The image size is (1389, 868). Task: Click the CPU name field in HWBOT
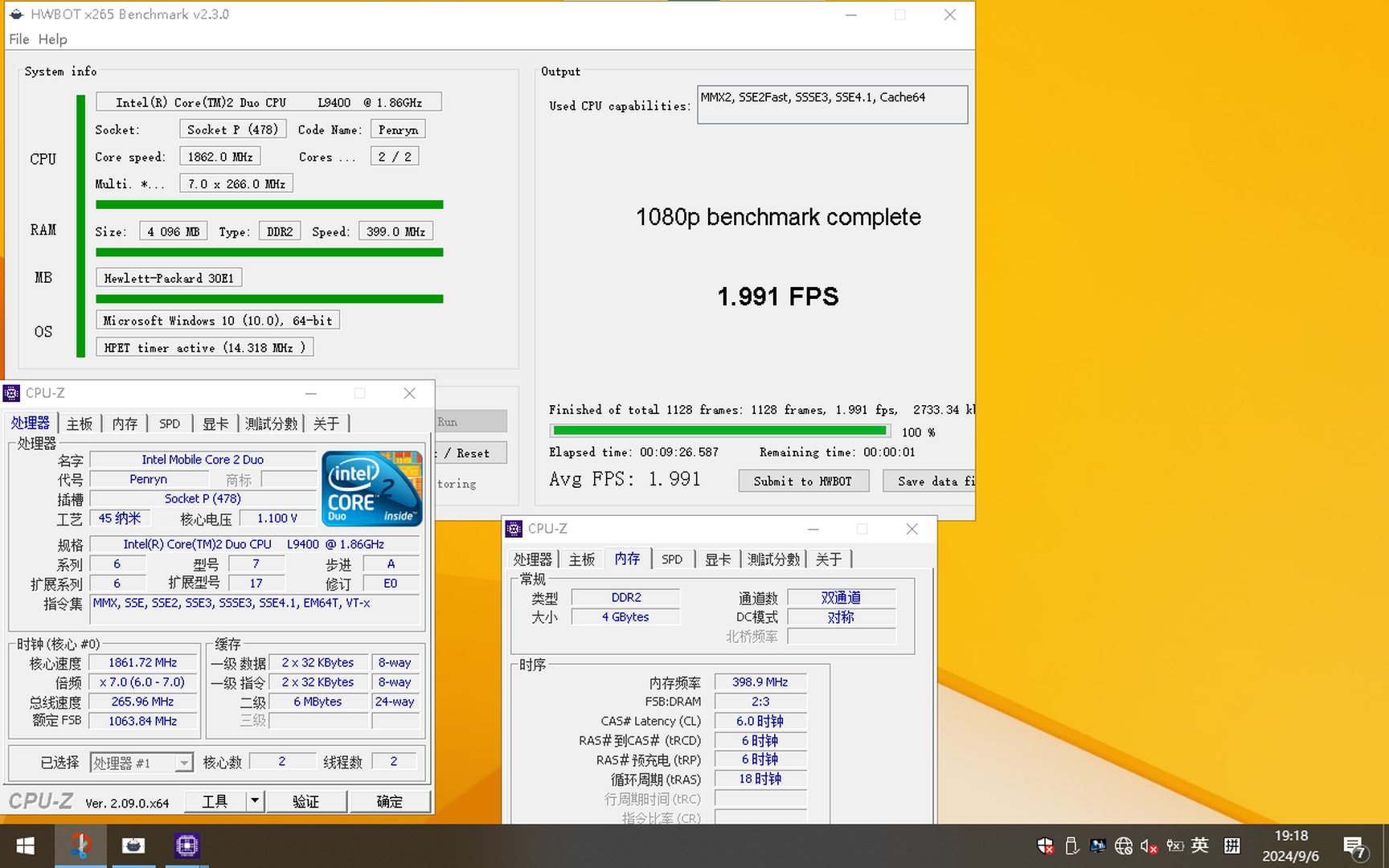coord(269,102)
